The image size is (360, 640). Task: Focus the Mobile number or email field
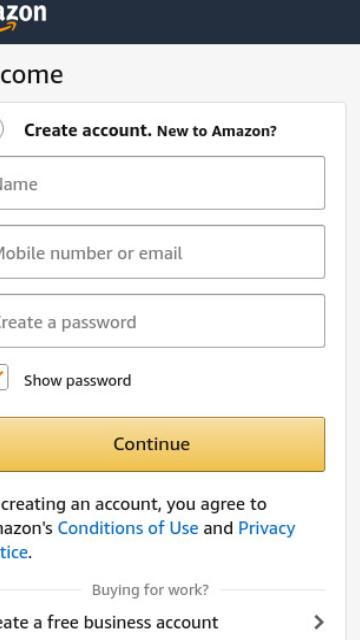162,252
